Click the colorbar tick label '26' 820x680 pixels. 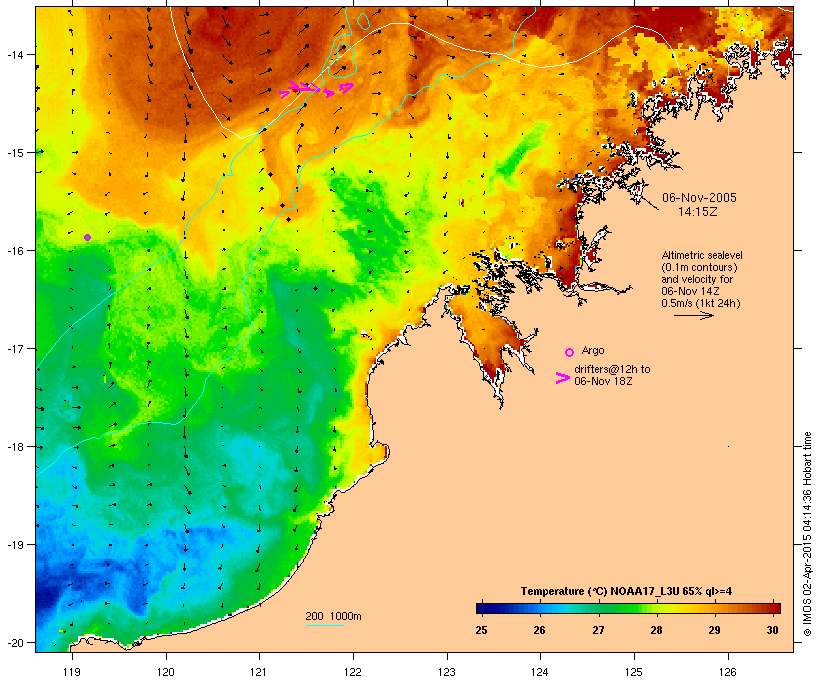tap(540, 630)
